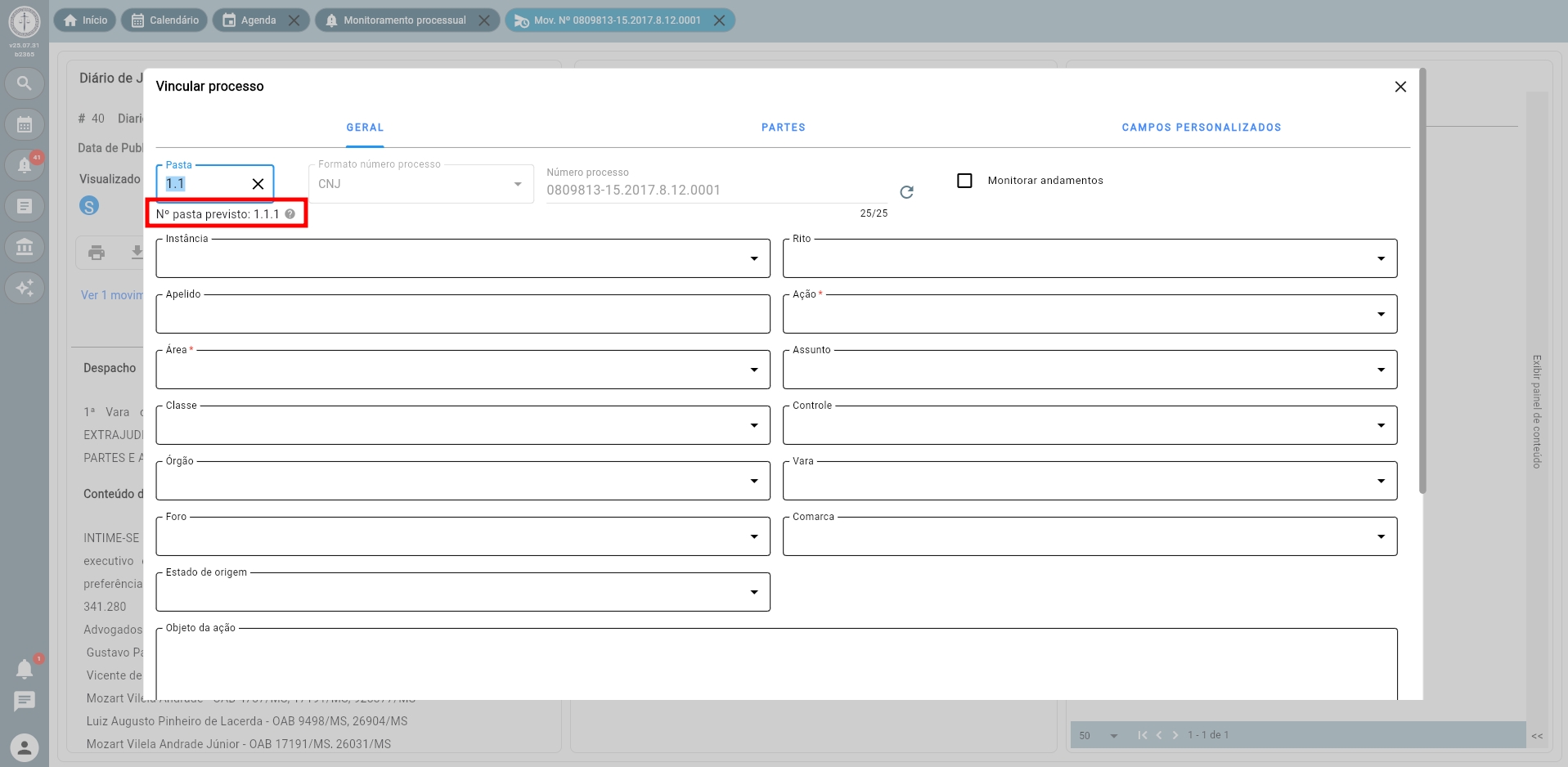1568x767 pixels.
Task: Open the Ação dropdown list
Action: click(x=1381, y=315)
